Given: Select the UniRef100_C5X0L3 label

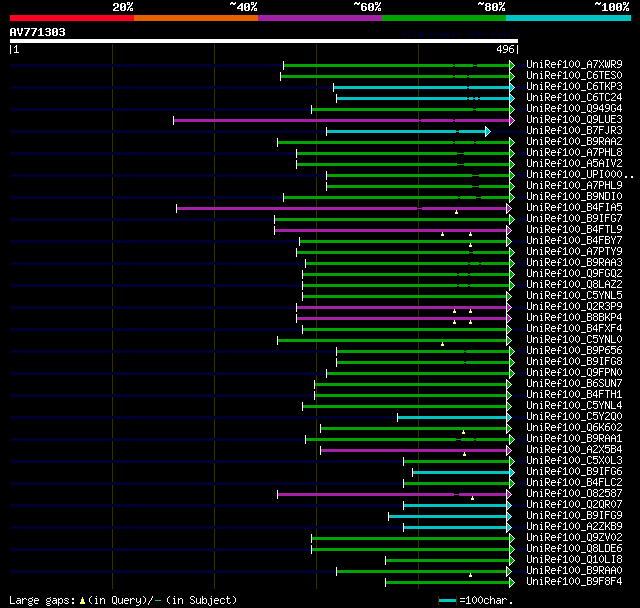Looking at the screenshot, I should pyautogui.click(x=574, y=461).
